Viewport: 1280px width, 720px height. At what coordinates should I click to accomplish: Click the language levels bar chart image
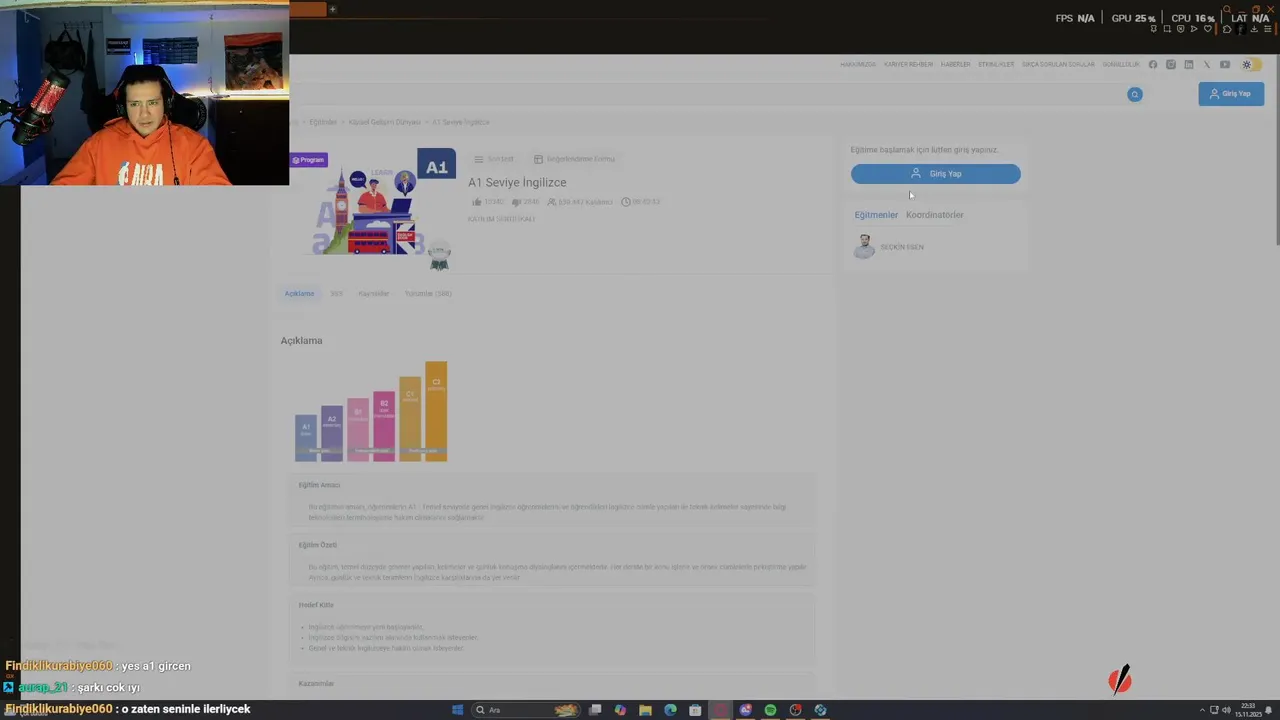point(371,411)
